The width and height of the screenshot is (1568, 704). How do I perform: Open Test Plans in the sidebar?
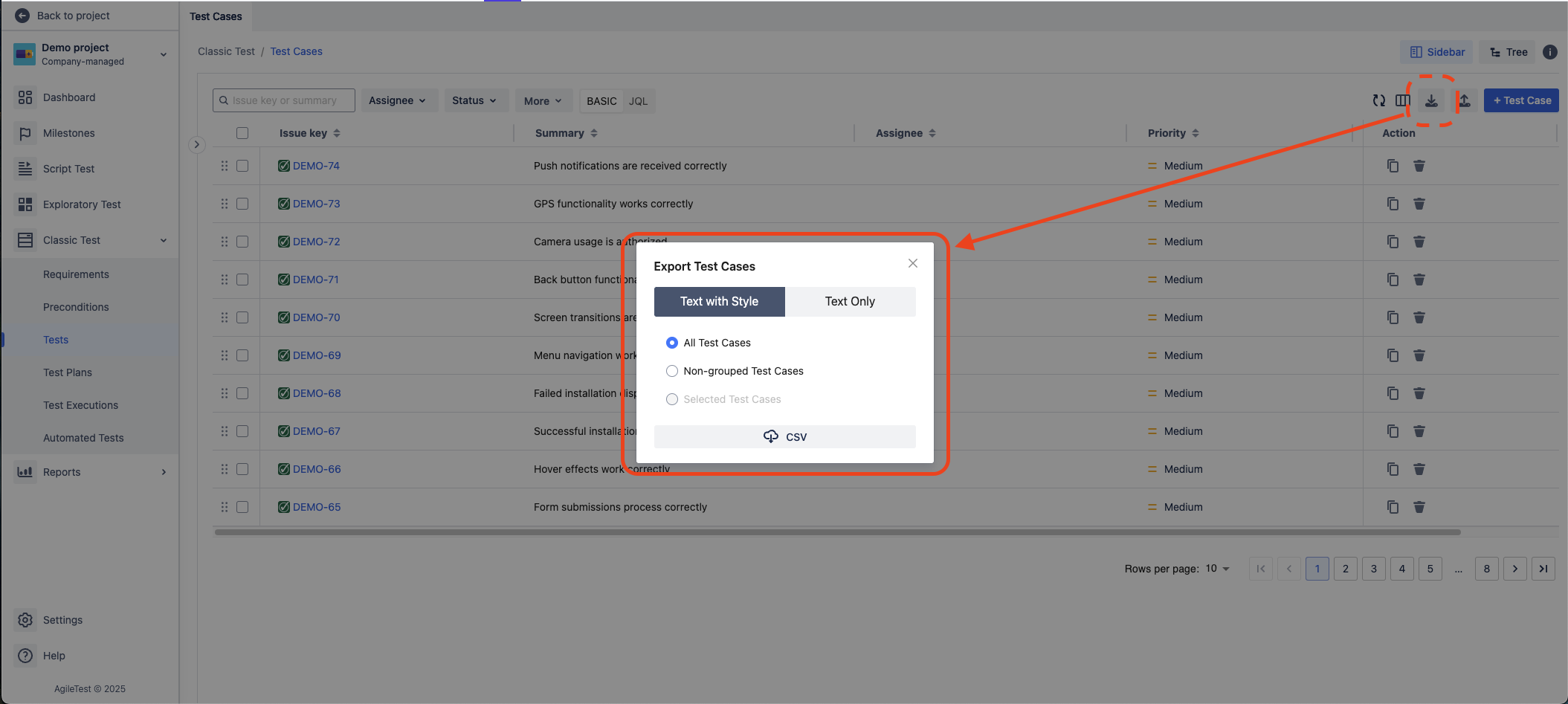pyautogui.click(x=68, y=372)
